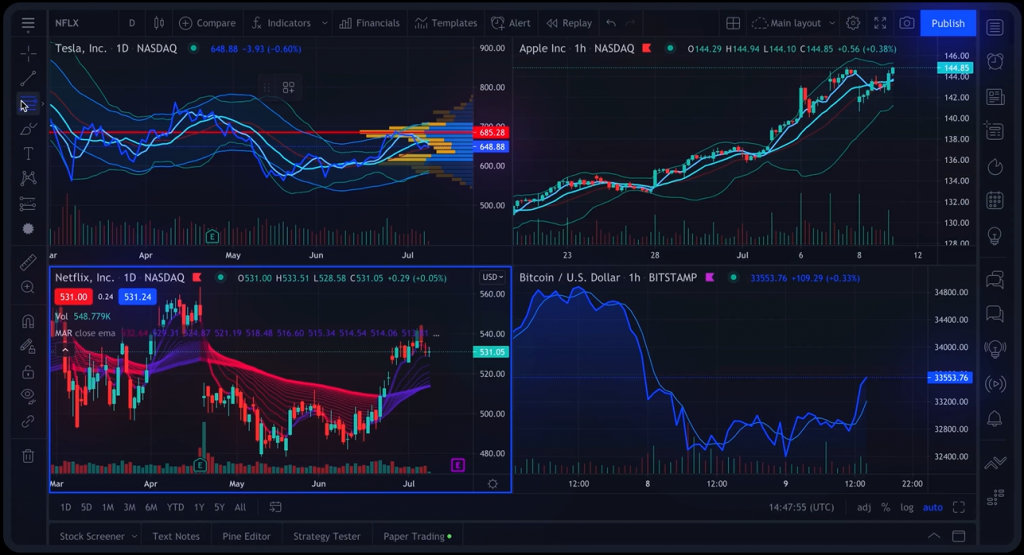
Task: Take a chart snapshot with camera icon
Action: (906, 23)
